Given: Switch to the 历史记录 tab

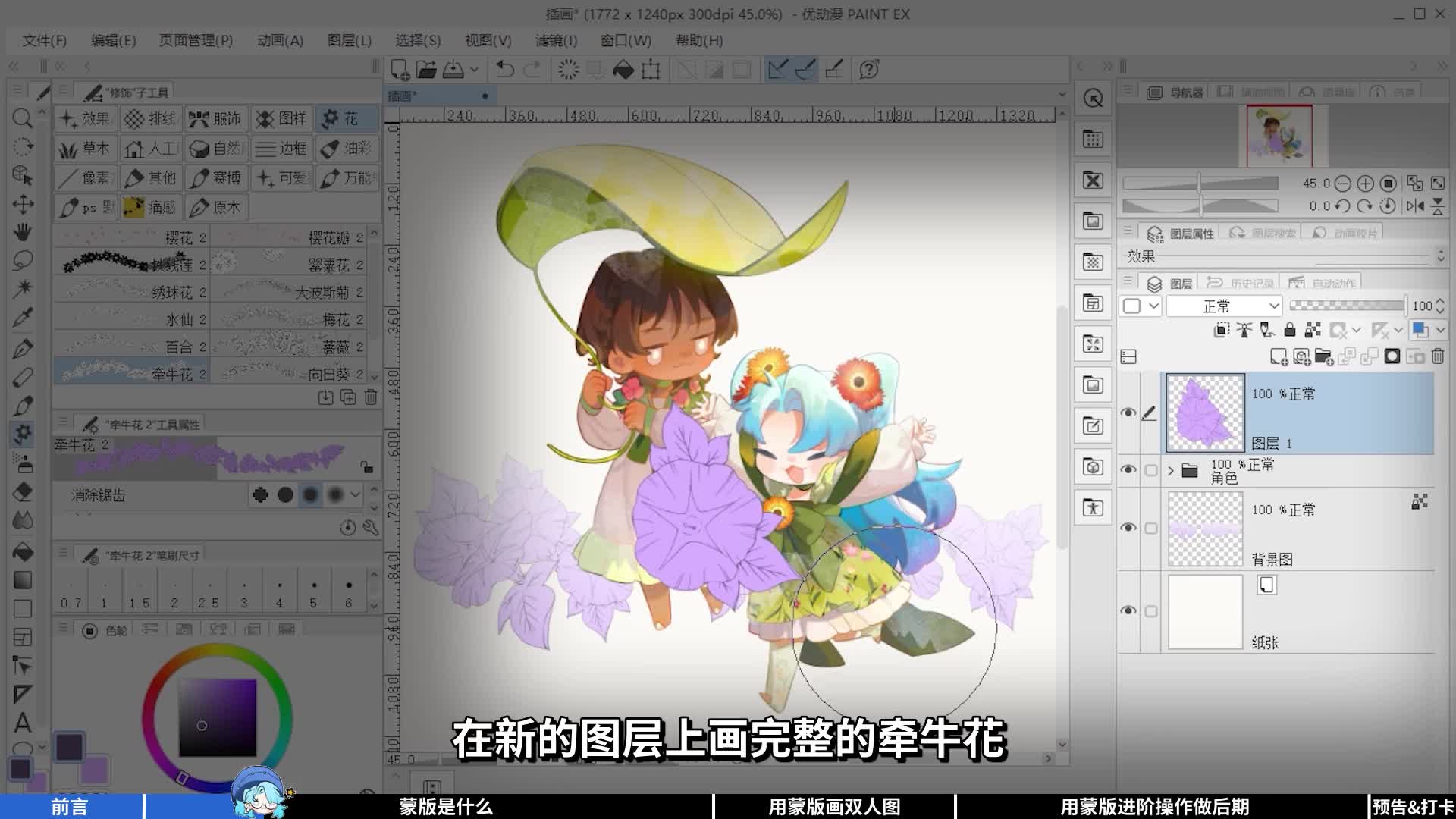Looking at the screenshot, I should point(1242,283).
